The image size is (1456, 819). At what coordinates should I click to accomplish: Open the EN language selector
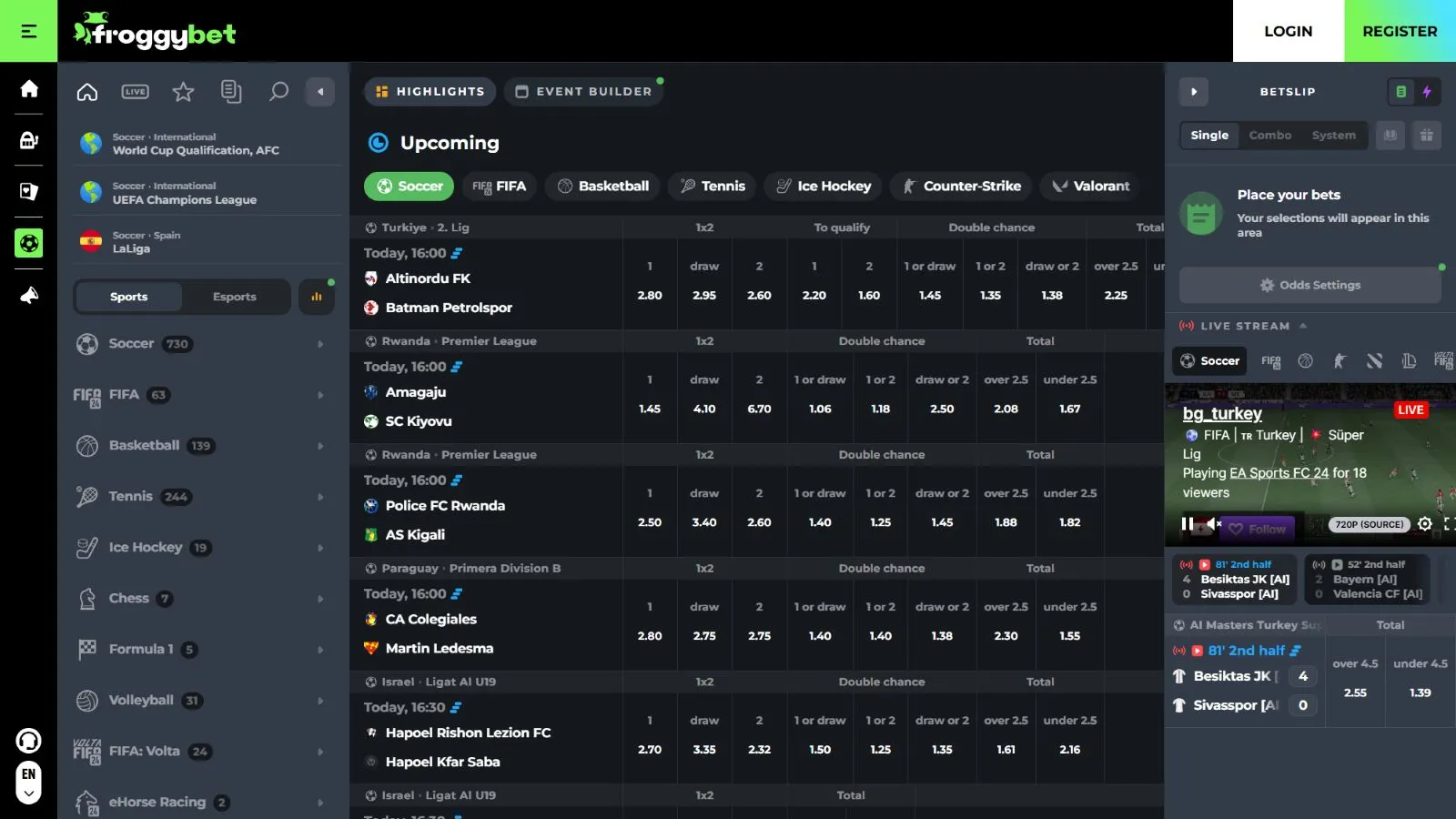coord(29,782)
